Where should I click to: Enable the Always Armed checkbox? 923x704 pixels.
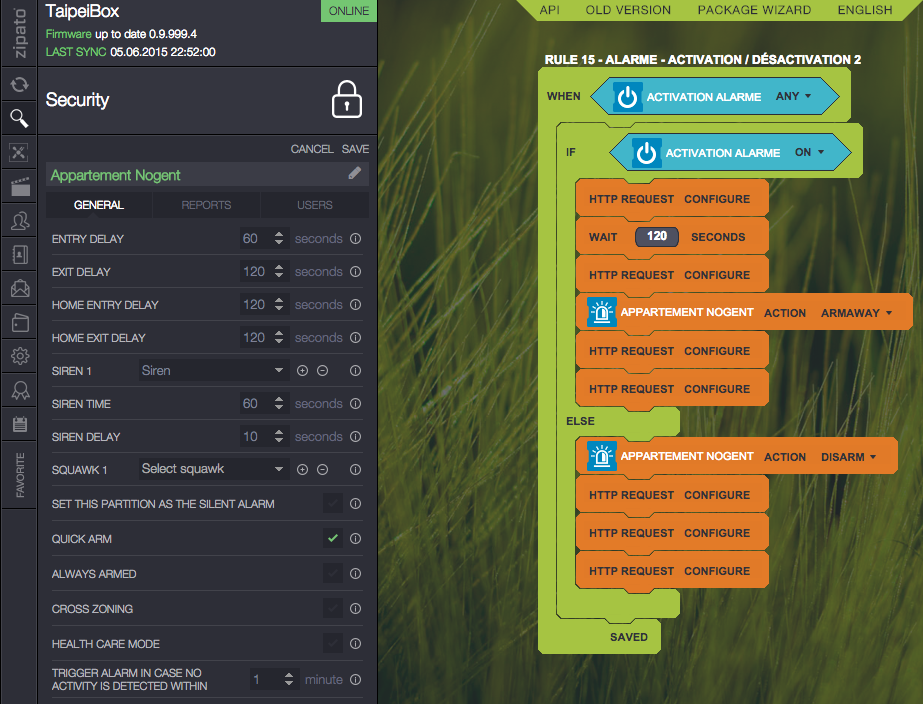(x=333, y=574)
